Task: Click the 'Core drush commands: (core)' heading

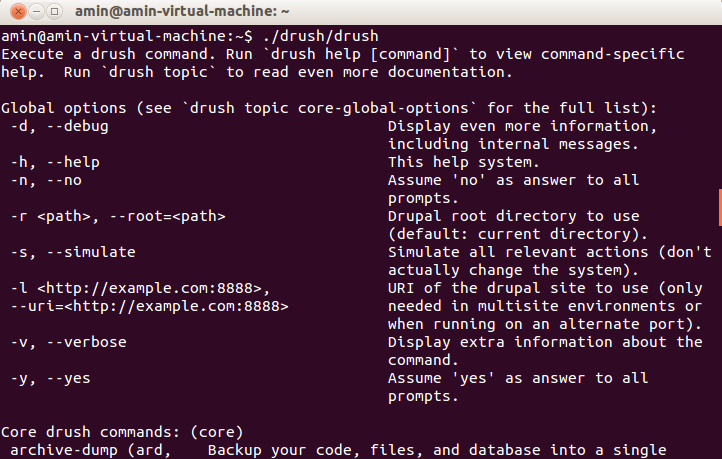Action: coord(122,432)
